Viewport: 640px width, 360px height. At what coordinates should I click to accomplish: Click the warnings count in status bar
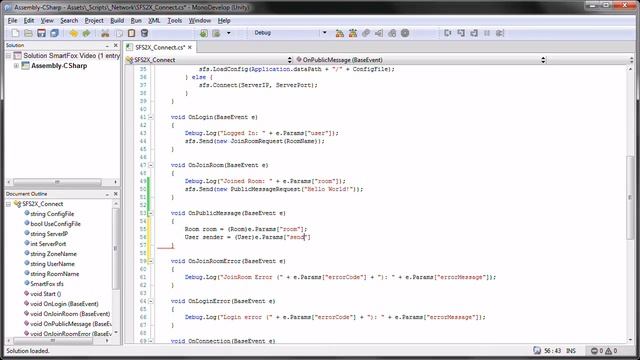pyautogui.click(x=611, y=351)
